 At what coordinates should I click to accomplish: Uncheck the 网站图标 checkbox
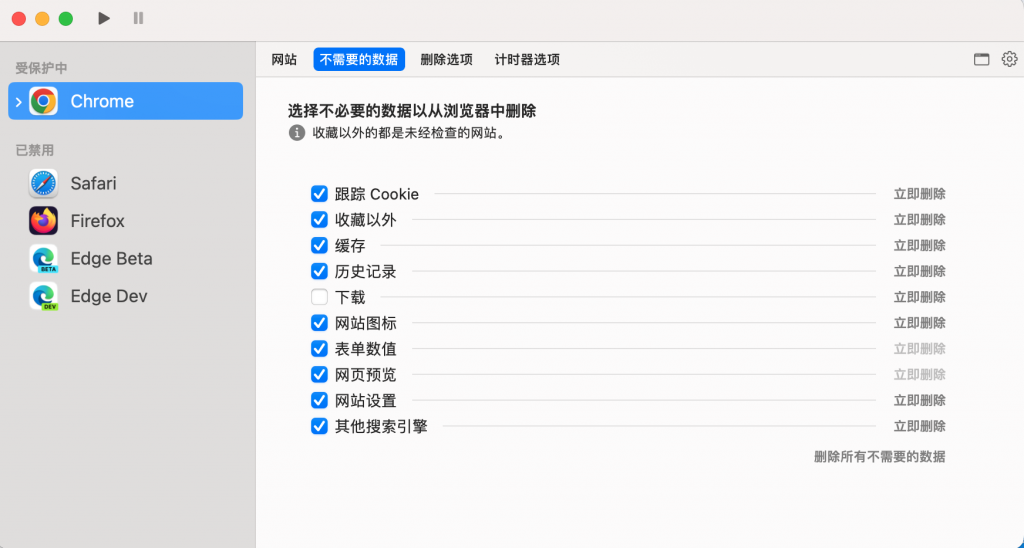[x=319, y=323]
